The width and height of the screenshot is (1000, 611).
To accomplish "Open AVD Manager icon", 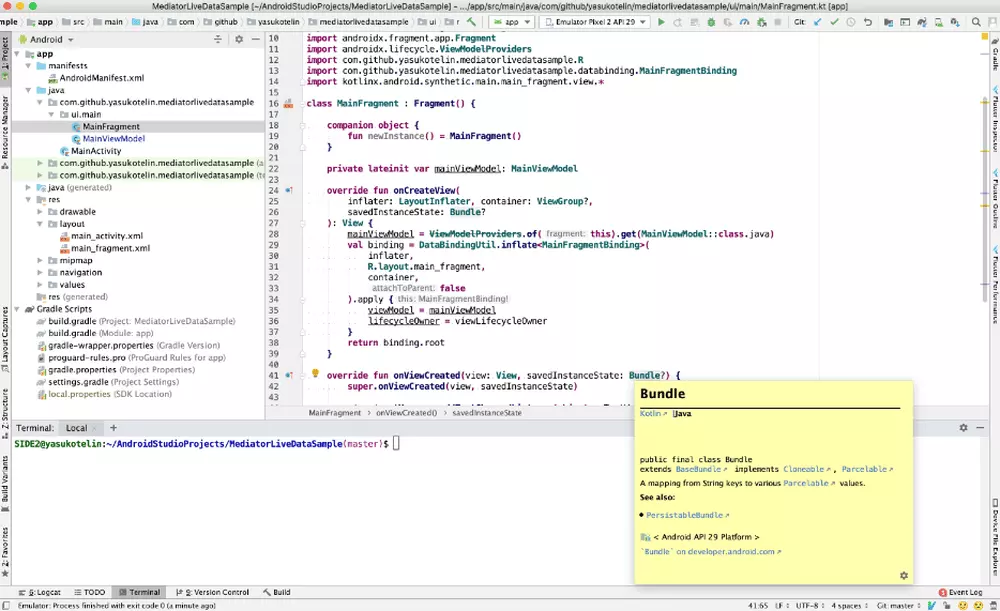I will [939, 22].
